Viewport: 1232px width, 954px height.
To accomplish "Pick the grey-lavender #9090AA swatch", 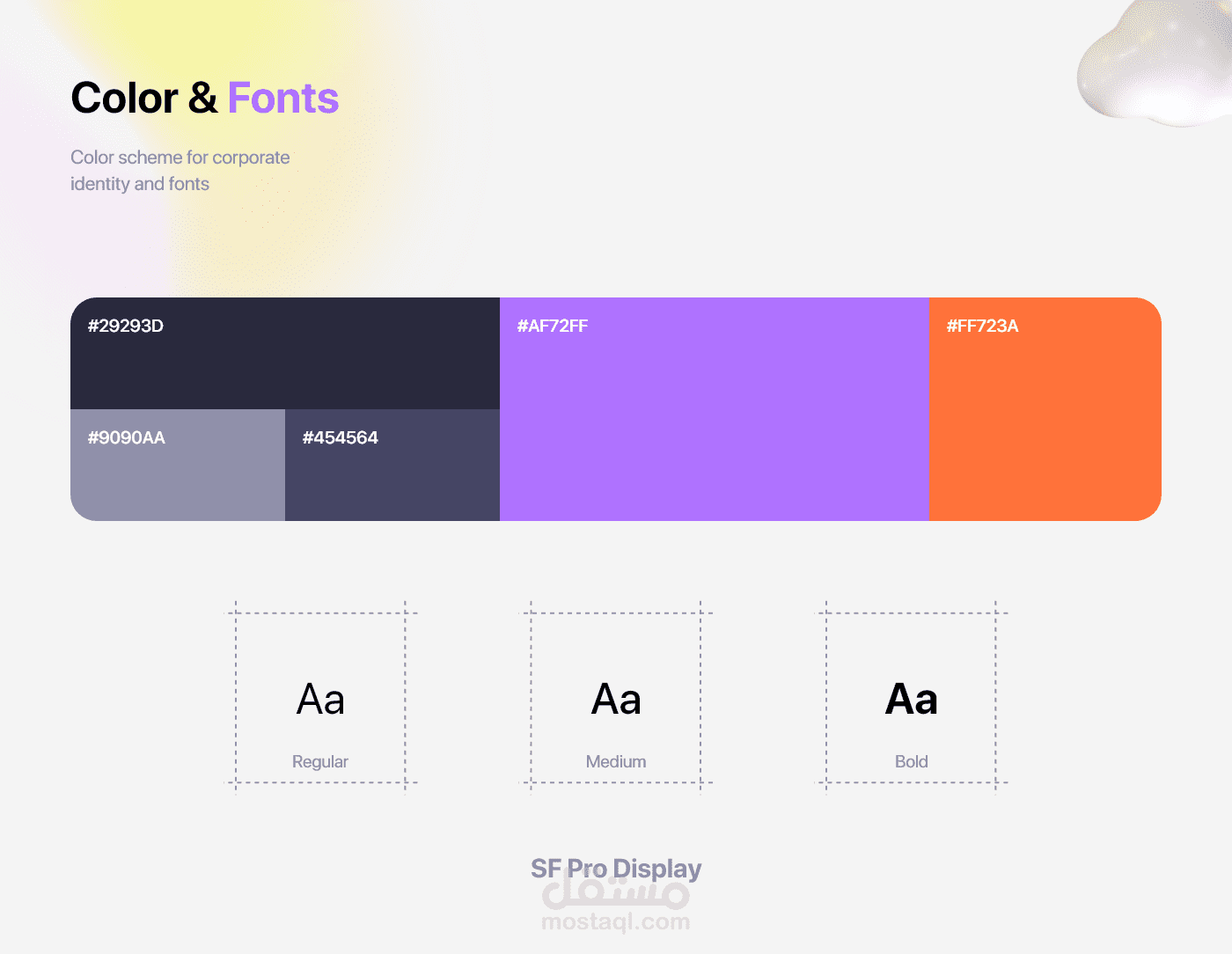I will 178,465.
